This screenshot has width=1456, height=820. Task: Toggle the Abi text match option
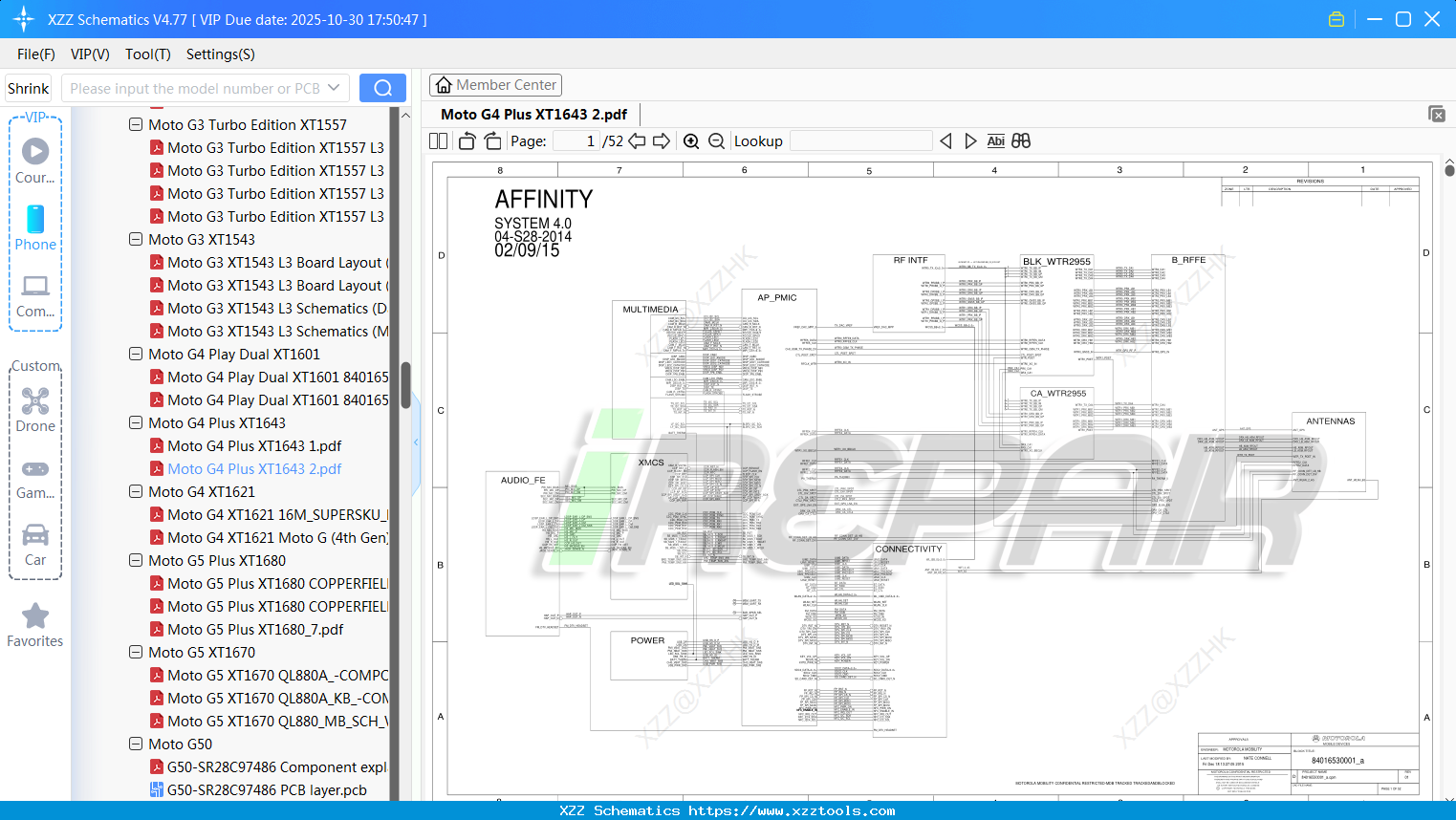995,141
